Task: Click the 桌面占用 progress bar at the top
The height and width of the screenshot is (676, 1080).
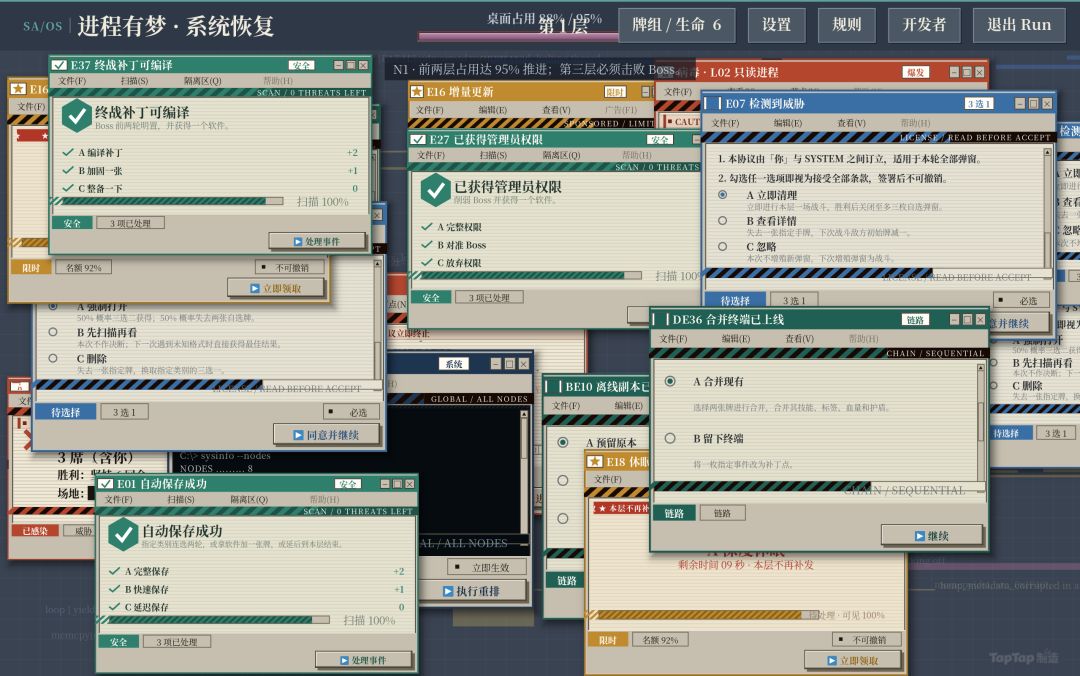Action: point(519,36)
